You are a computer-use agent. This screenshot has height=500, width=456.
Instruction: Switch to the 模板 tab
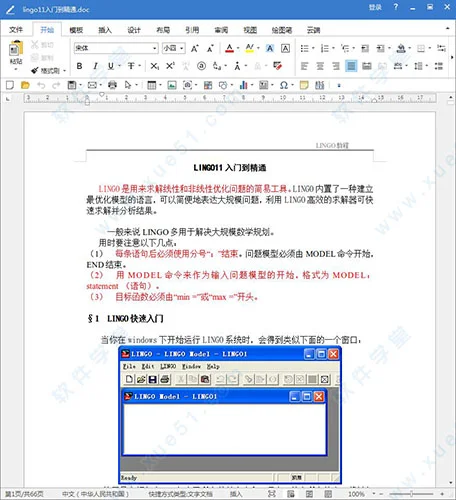click(76, 30)
